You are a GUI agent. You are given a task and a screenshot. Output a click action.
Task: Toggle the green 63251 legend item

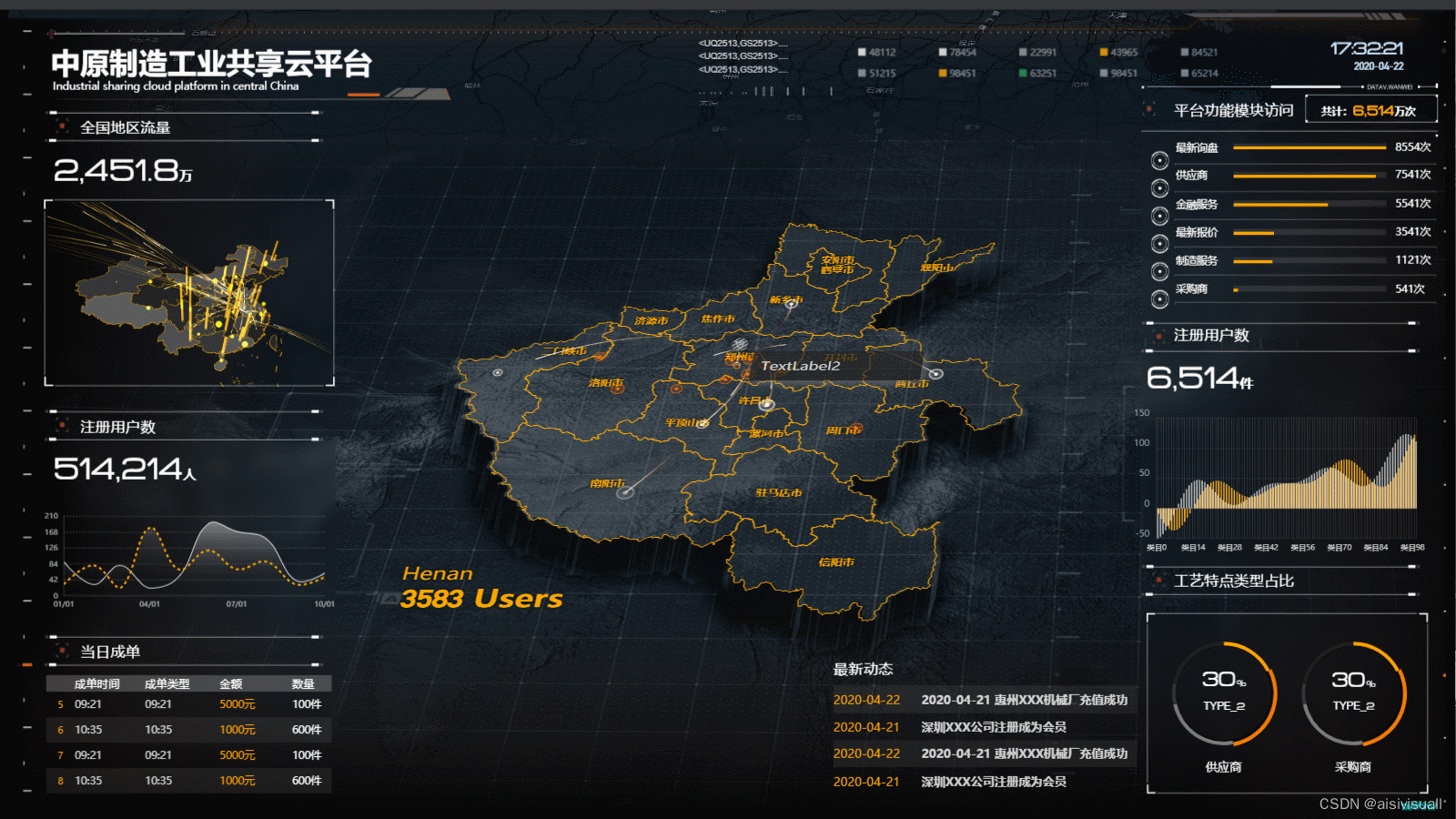tap(1038, 73)
